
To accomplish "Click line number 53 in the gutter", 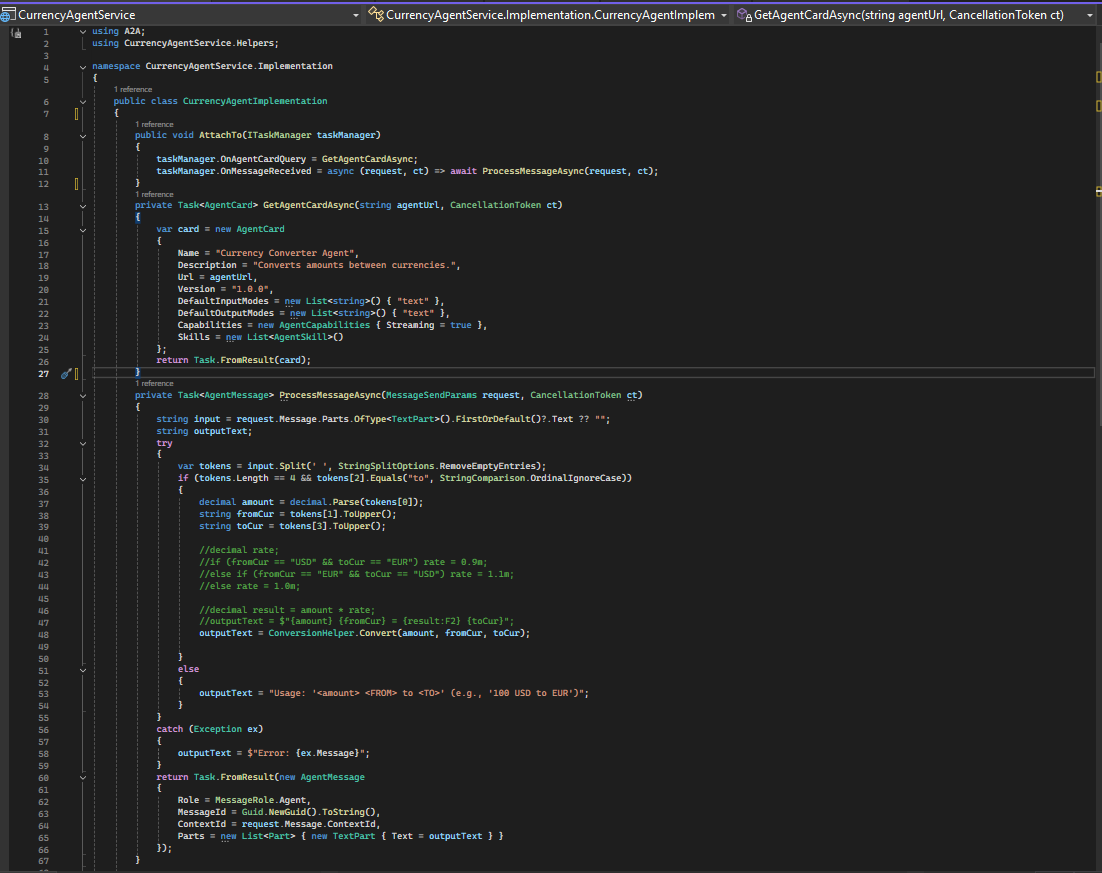I will 44,693.
